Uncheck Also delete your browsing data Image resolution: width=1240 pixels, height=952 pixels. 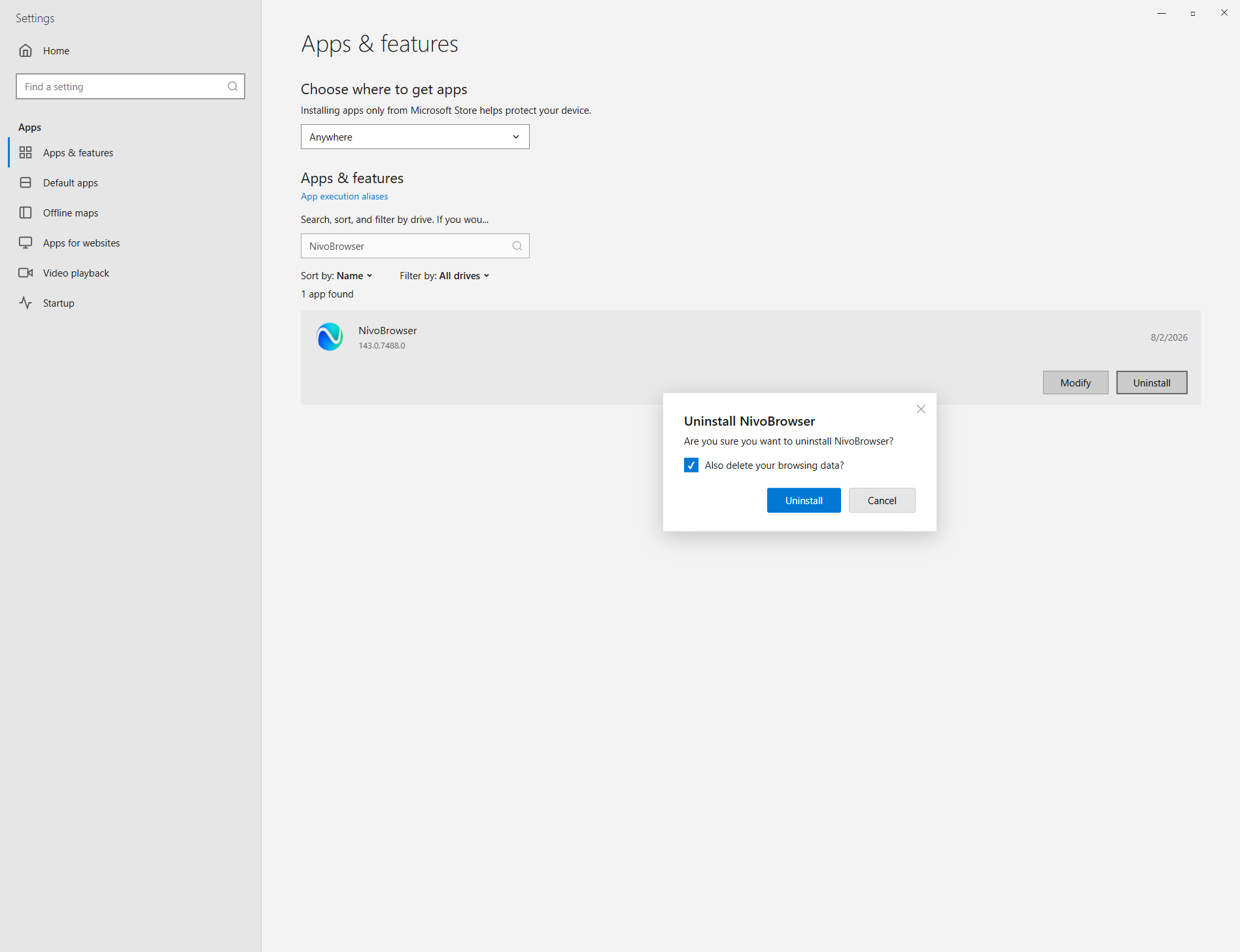coord(691,465)
